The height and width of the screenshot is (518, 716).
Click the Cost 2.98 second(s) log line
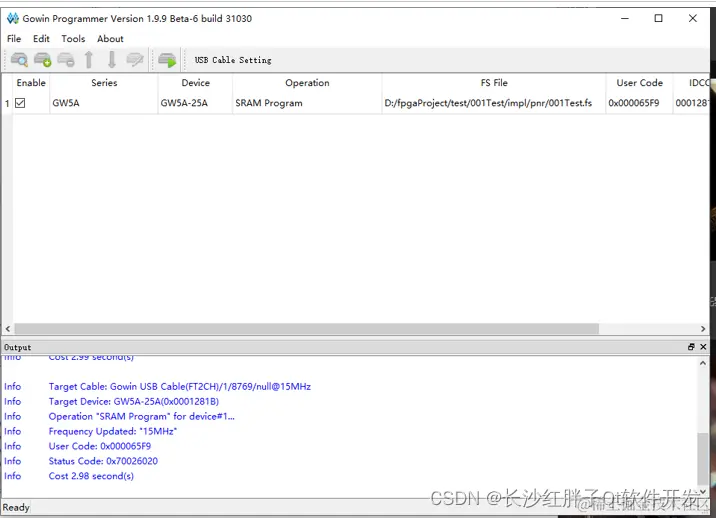tap(91, 476)
